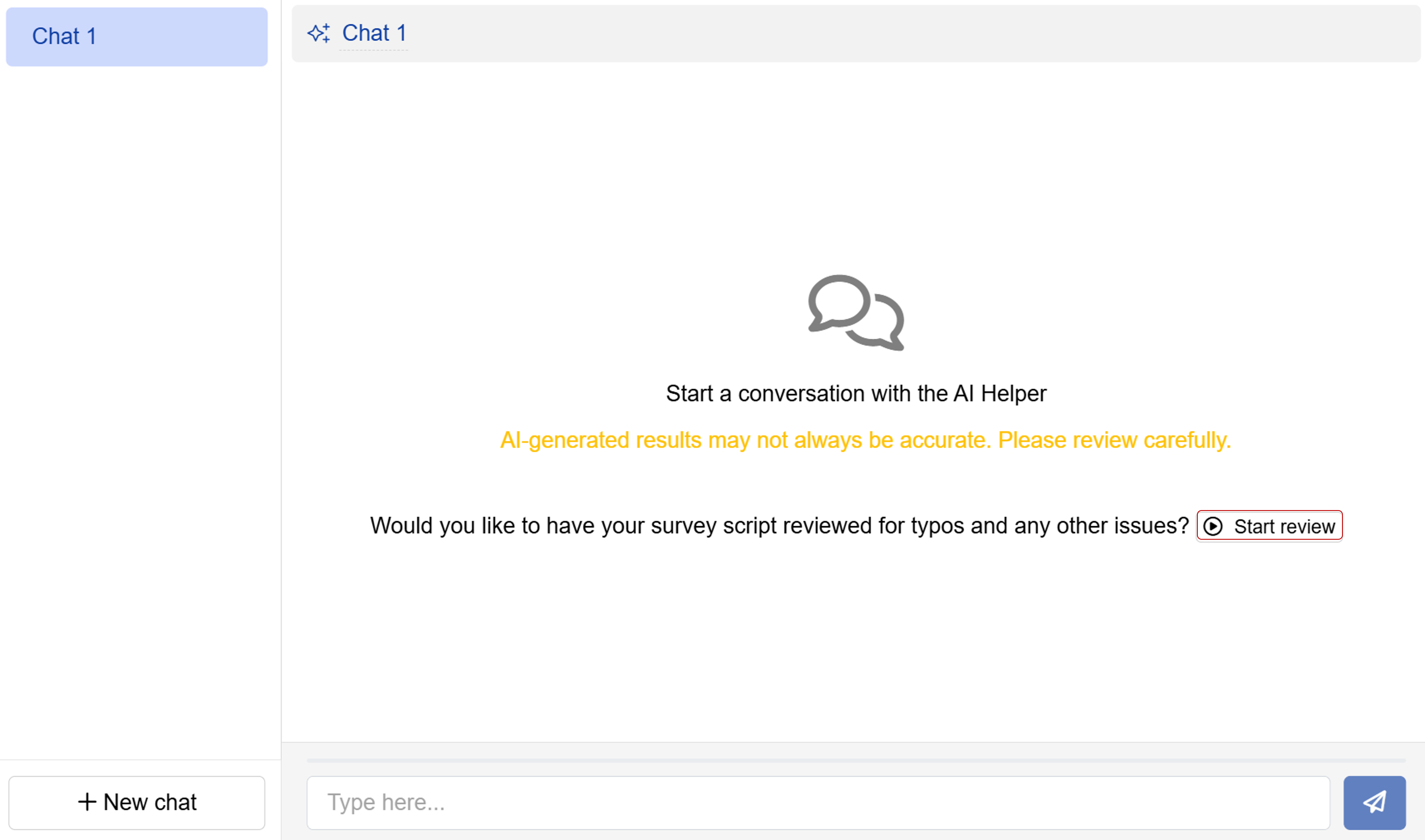The image size is (1425, 840).
Task: Click the vertical divider beside the sidebar
Action: (x=281, y=396)
